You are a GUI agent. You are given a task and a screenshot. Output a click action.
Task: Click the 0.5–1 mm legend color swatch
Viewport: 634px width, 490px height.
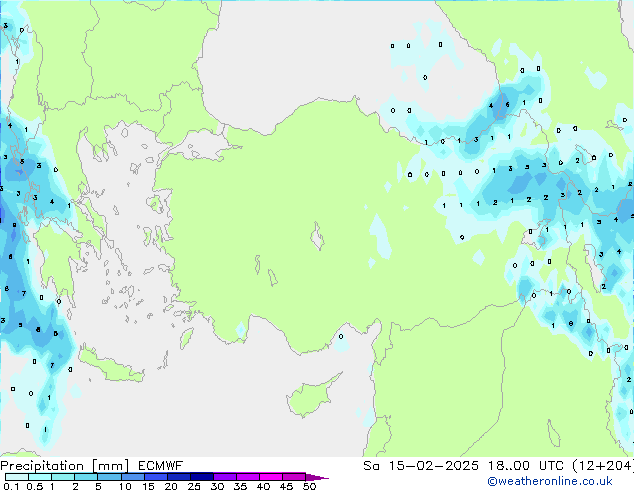(x=40, y=477)
